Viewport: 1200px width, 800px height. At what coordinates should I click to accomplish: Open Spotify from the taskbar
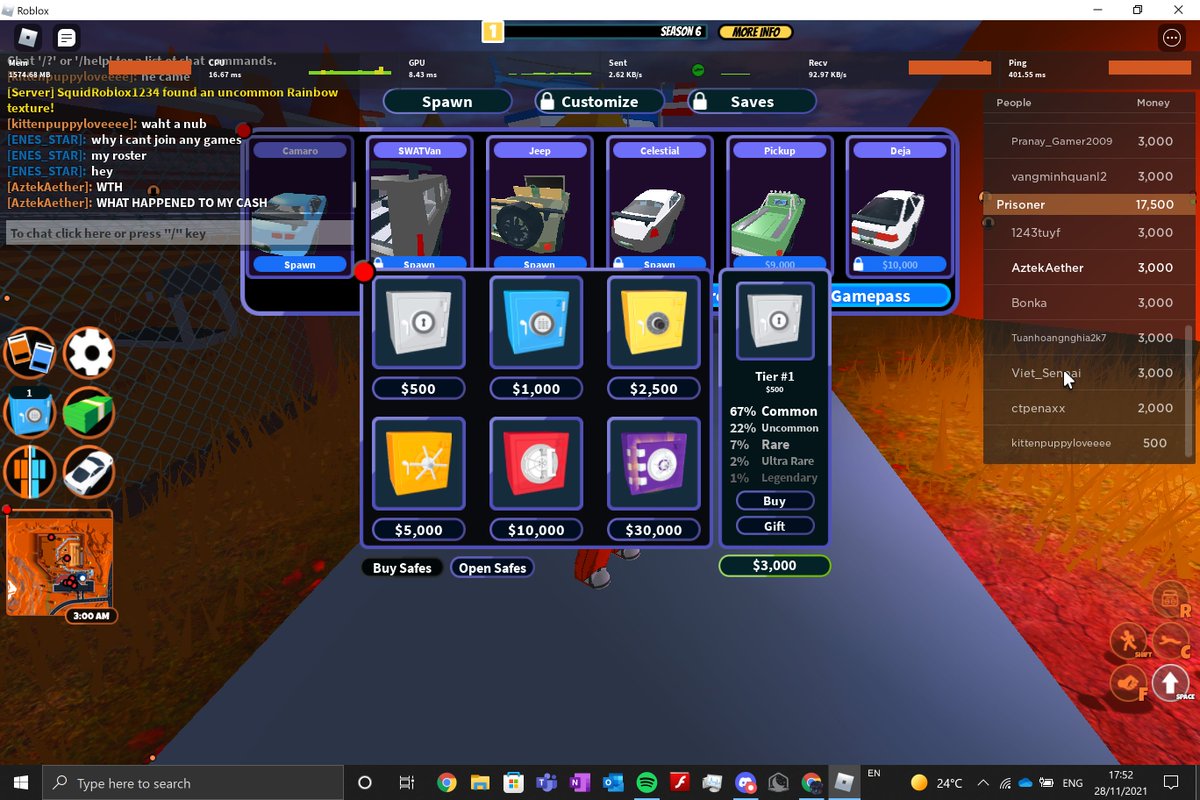646,783
